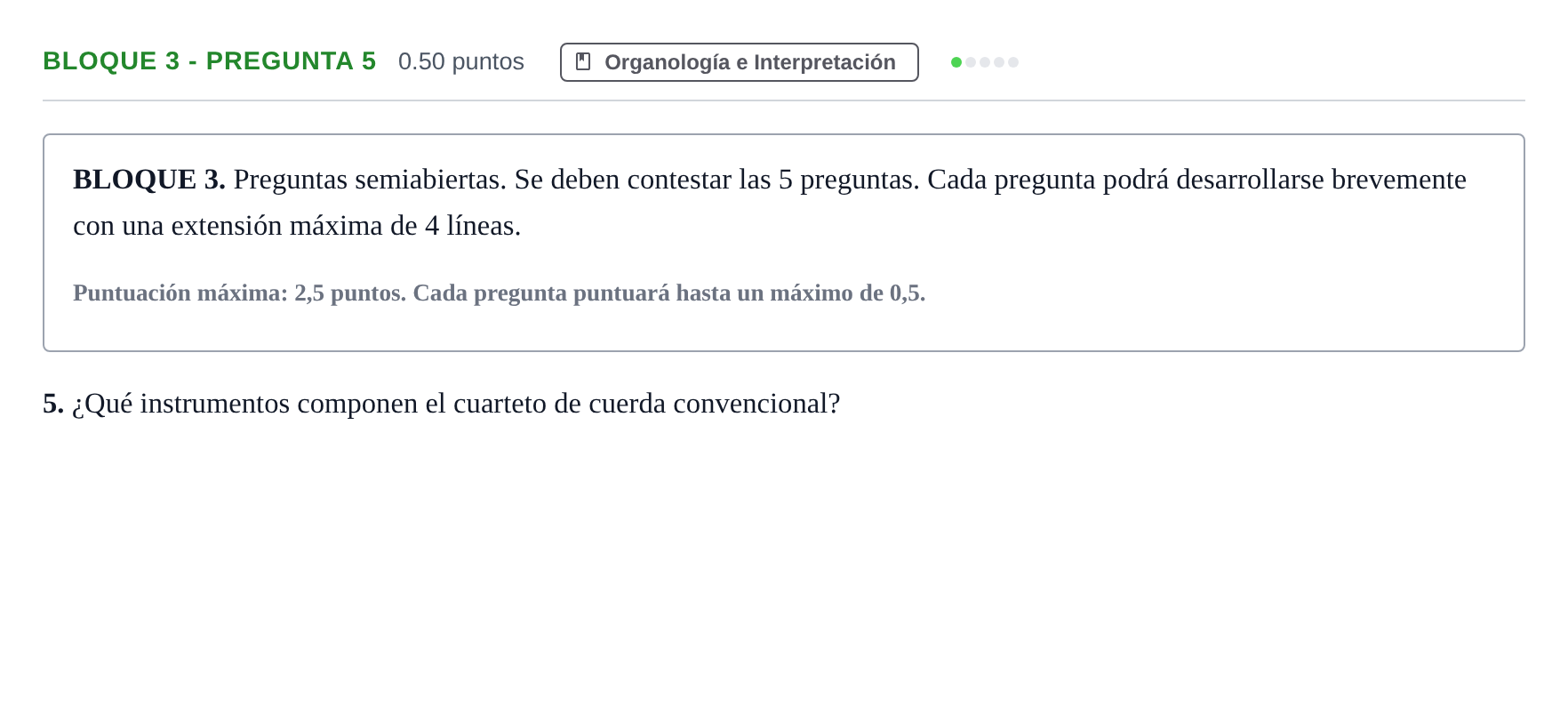Screen dimensions: 1568x722
Task: Click the word Interpretación in the tag
Action: click(825, 62)
